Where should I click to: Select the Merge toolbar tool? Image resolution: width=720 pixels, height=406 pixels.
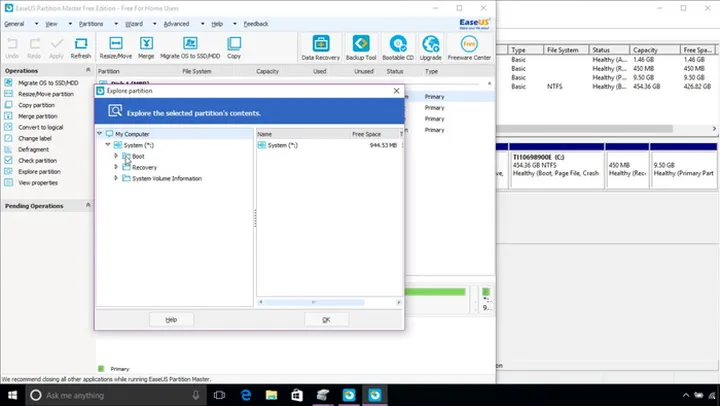(x=146, y=48)
